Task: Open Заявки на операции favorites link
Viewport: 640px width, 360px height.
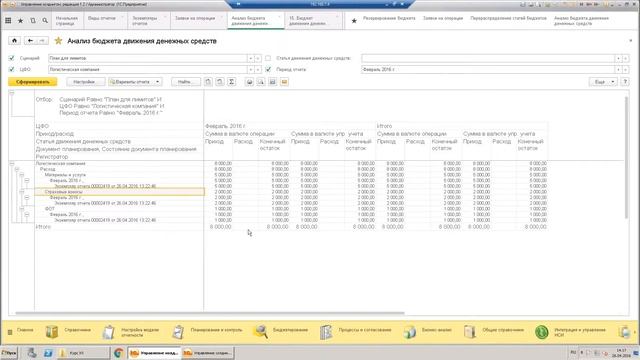Action: [x=442, y=18]
